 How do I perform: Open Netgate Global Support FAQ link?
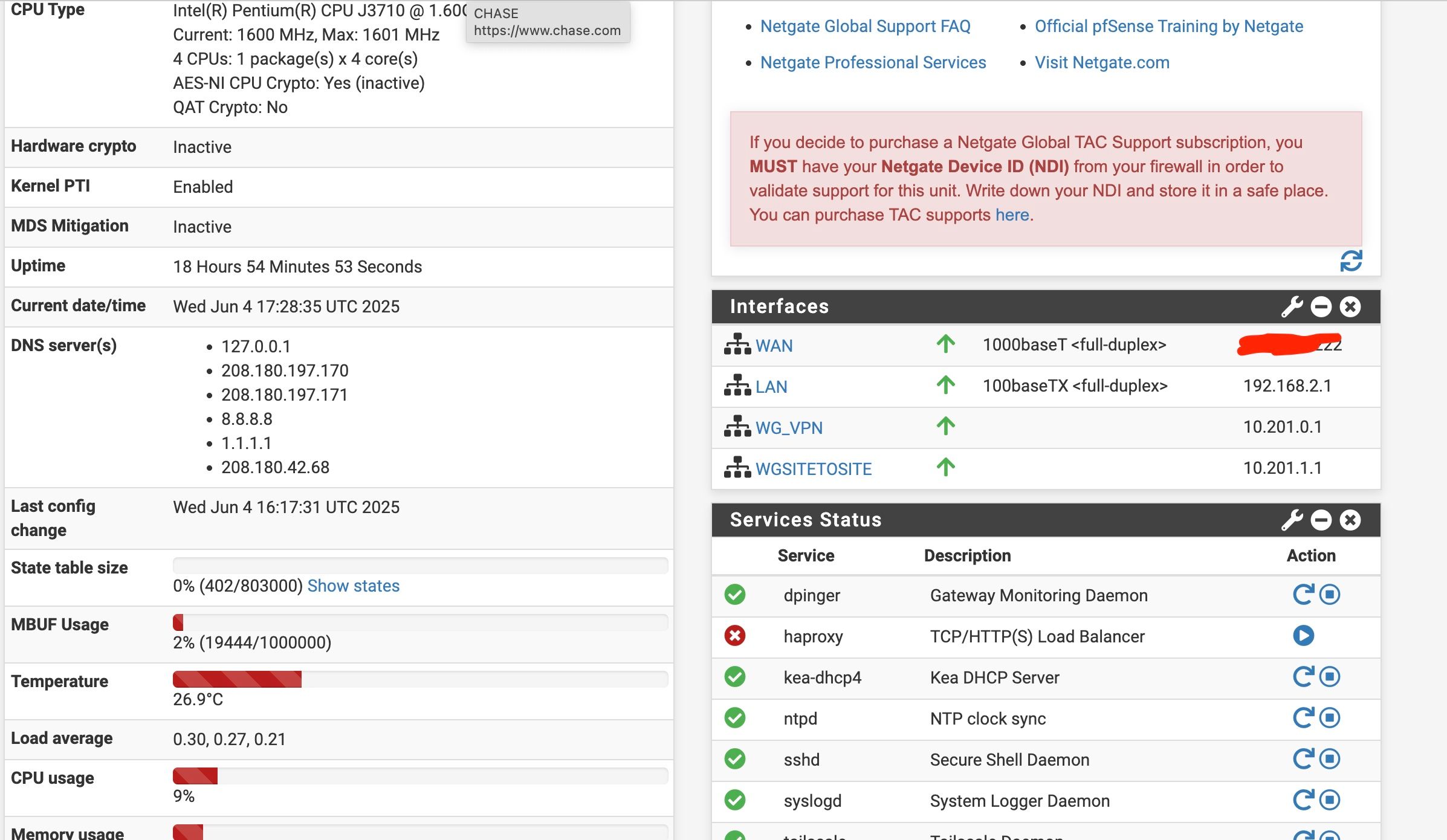click(x=865, y=26)
